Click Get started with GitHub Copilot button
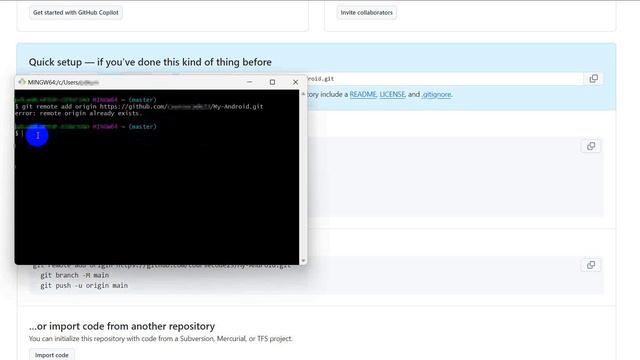 (x=76, y=13)
